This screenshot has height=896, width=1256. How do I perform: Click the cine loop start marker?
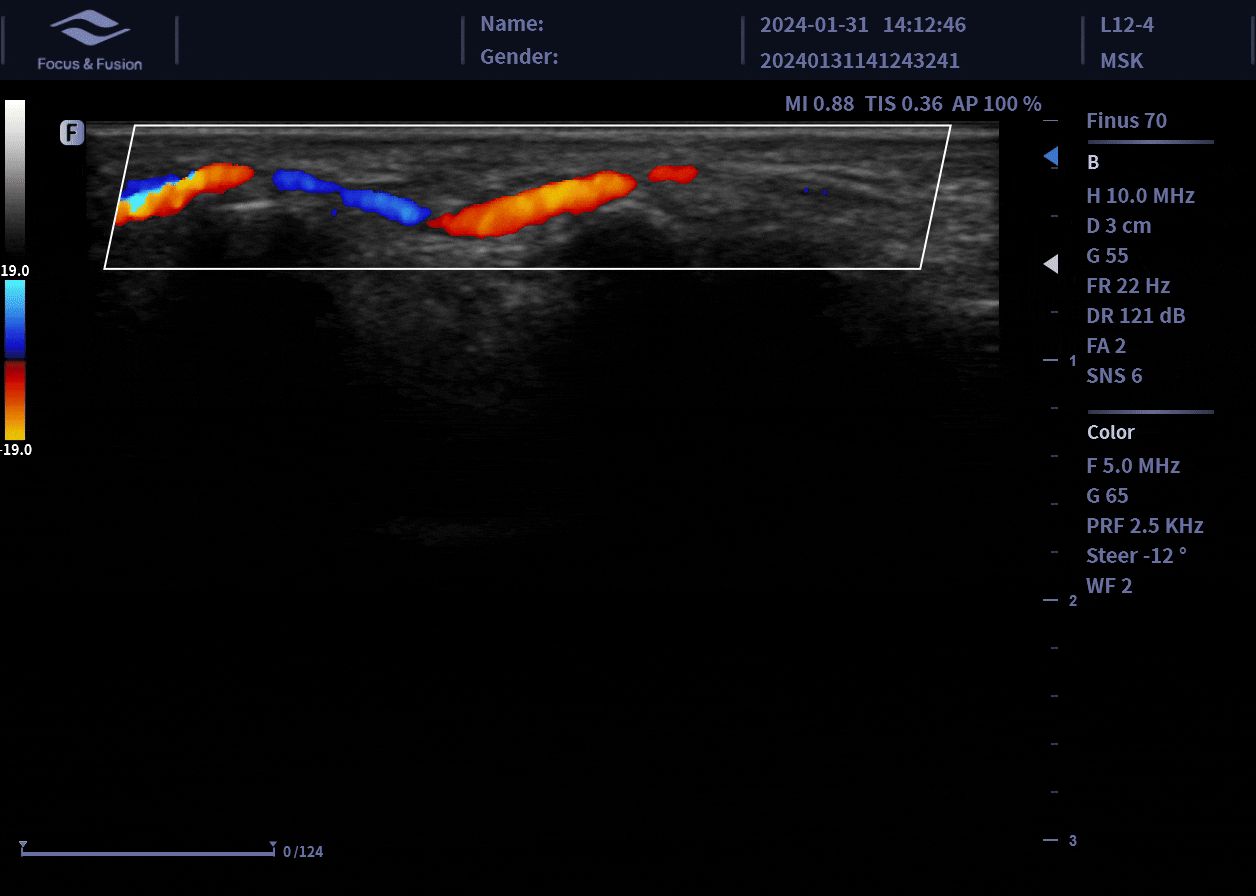22,845
